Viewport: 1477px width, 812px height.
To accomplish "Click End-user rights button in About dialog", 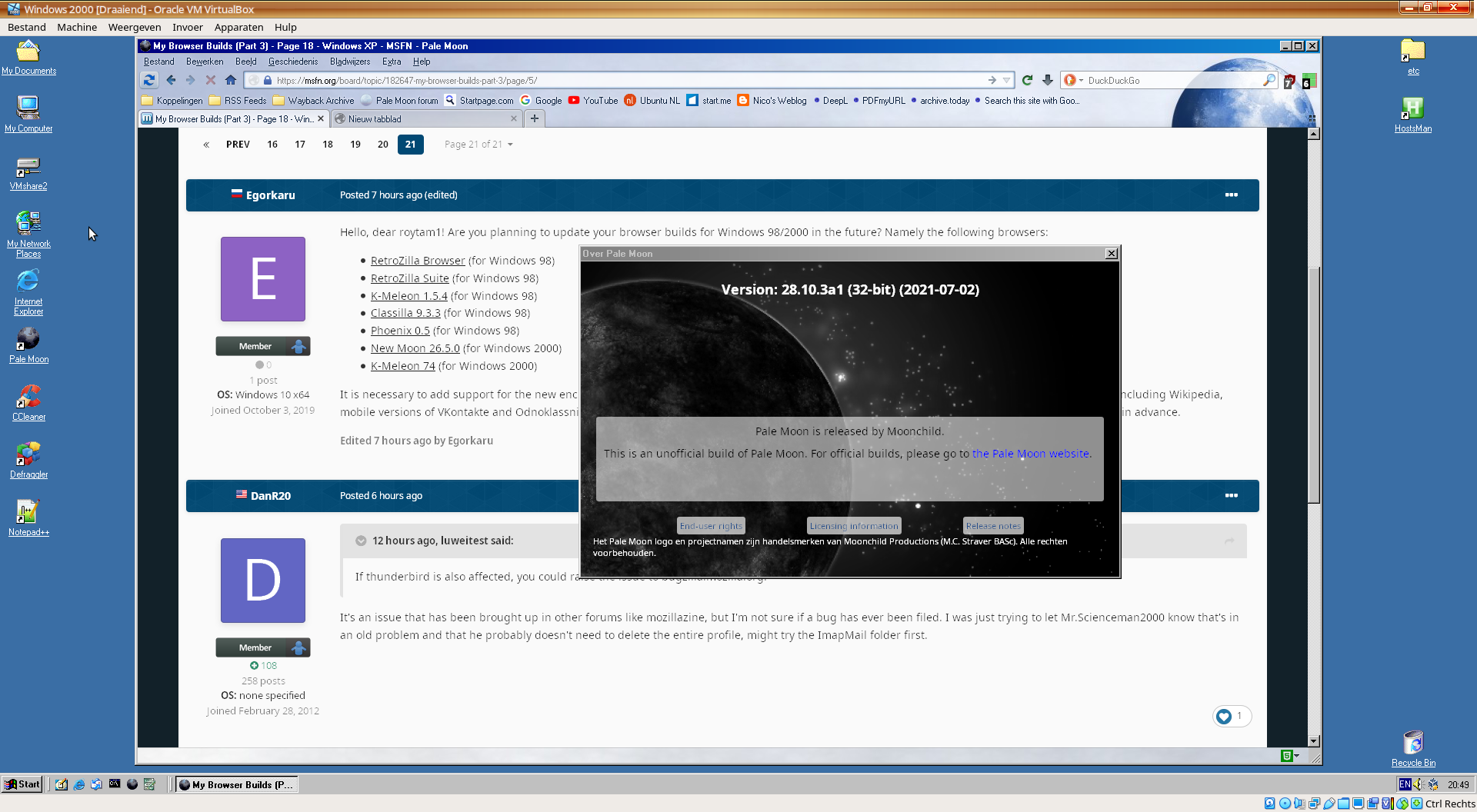I will point(712,526).
